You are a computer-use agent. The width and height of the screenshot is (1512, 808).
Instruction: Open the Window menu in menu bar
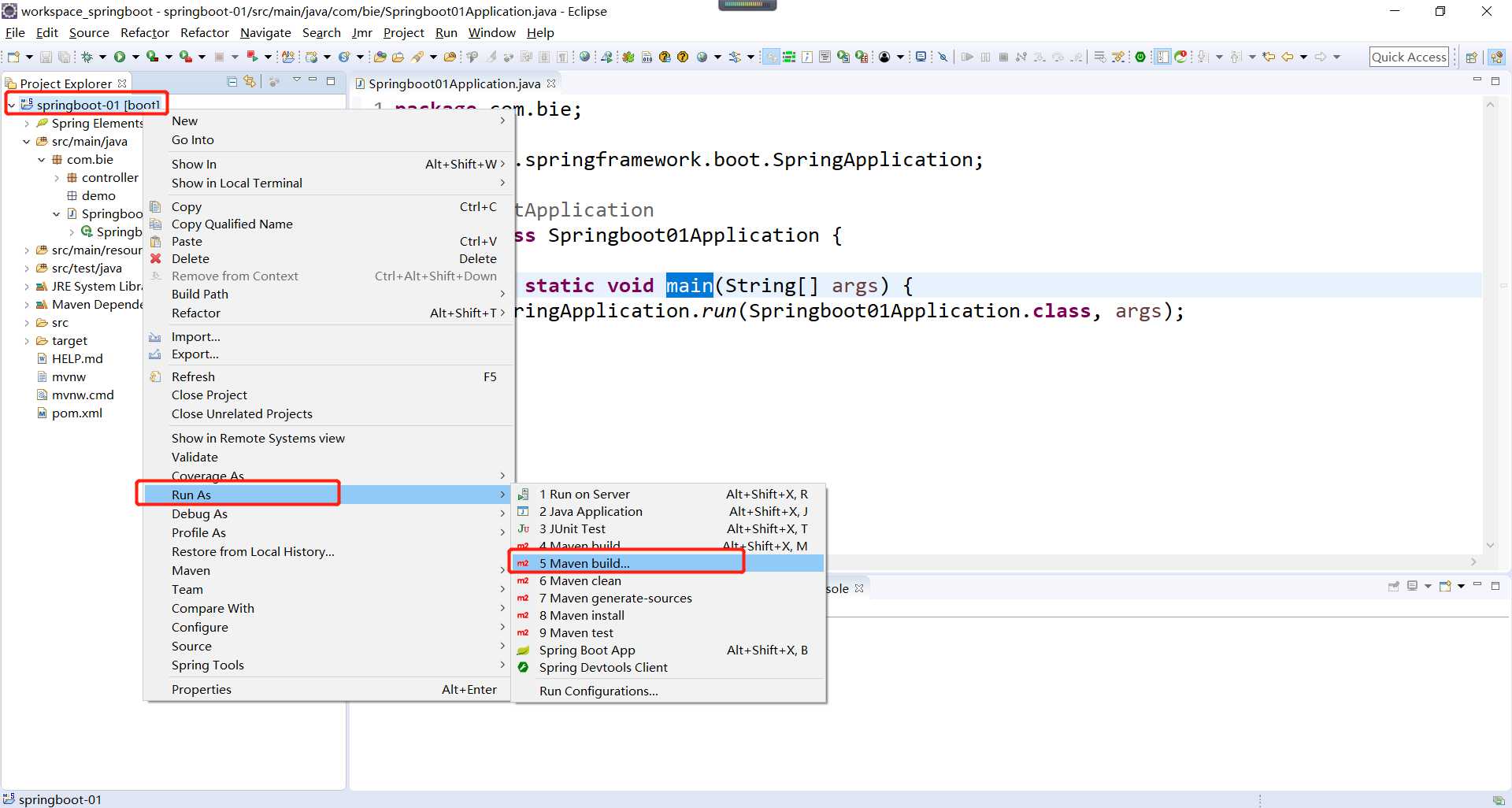491,32
